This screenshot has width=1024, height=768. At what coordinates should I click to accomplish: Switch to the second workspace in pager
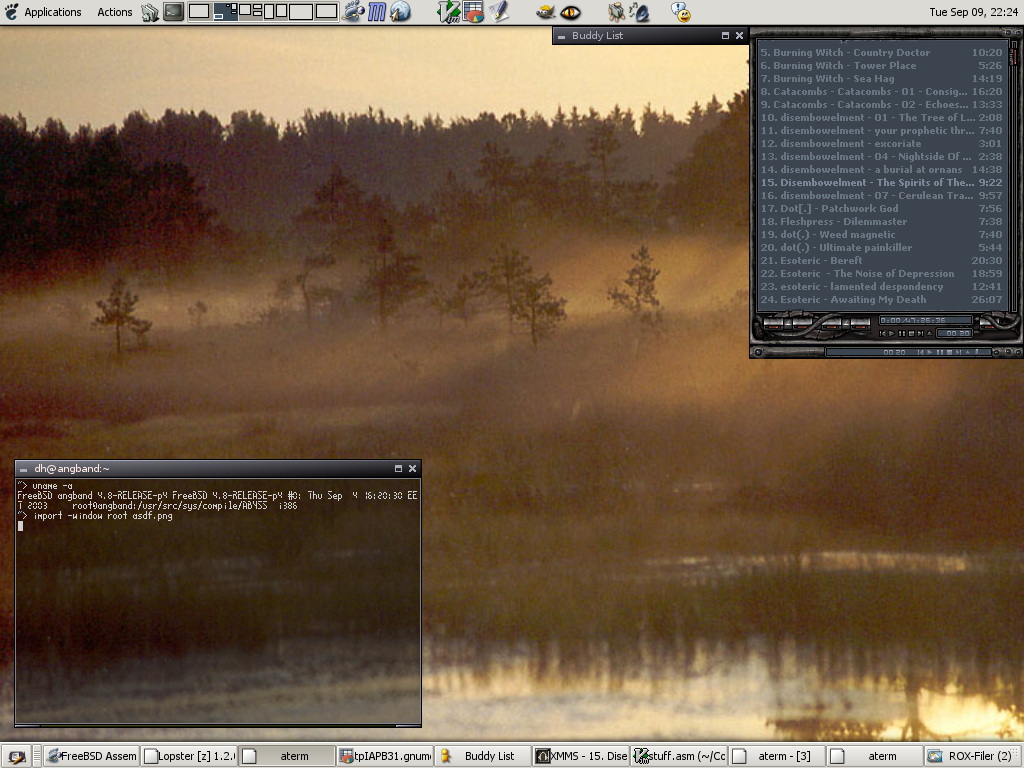point(226,12)
